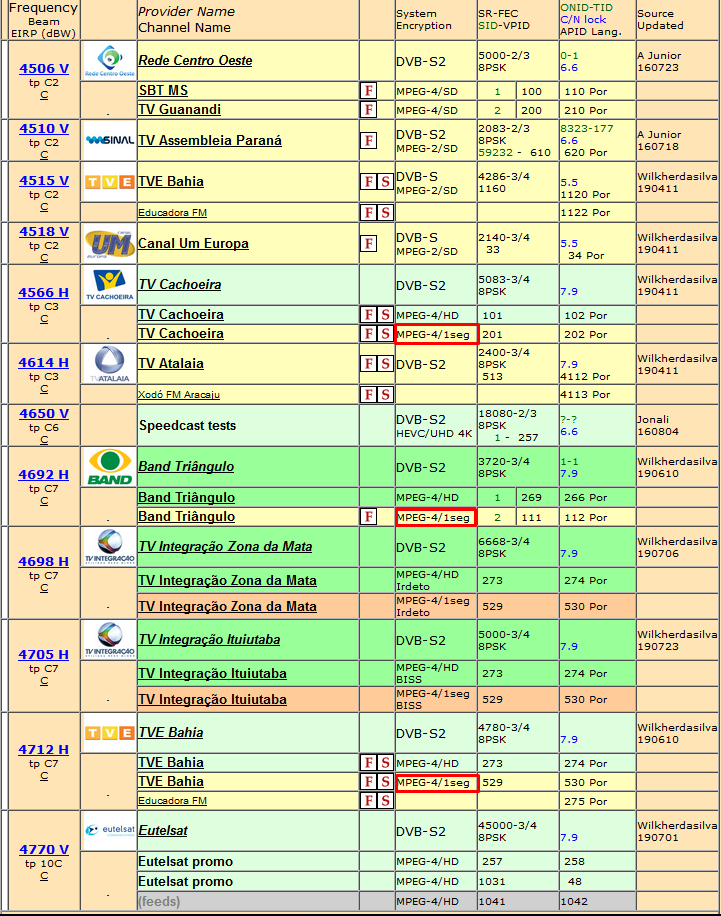Click F icon next to TV Assembleia Paraná
The image size is (721, 916).
369,140
